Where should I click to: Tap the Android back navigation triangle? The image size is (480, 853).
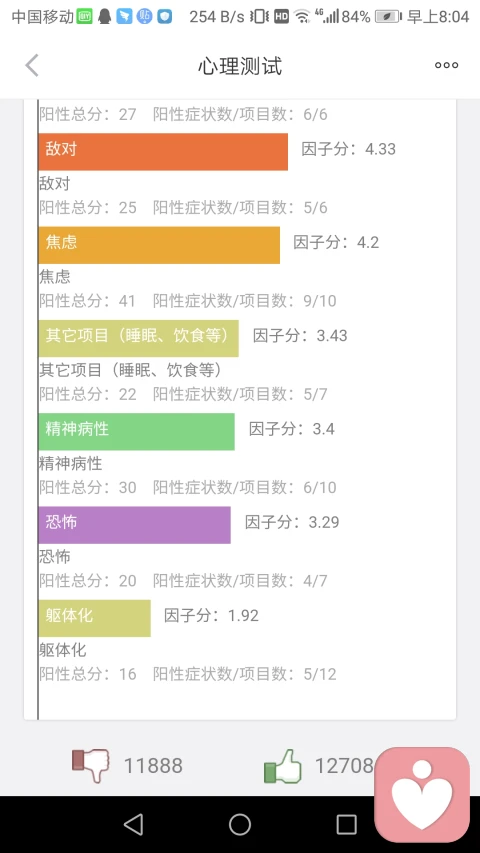pos(133,825)
